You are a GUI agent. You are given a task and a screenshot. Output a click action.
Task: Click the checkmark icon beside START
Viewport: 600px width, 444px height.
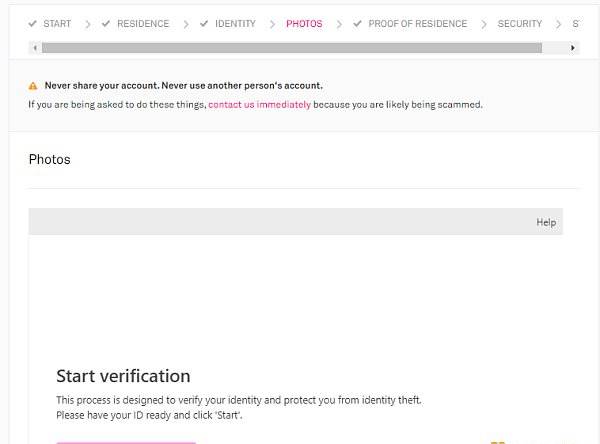(x=33, y=24)
